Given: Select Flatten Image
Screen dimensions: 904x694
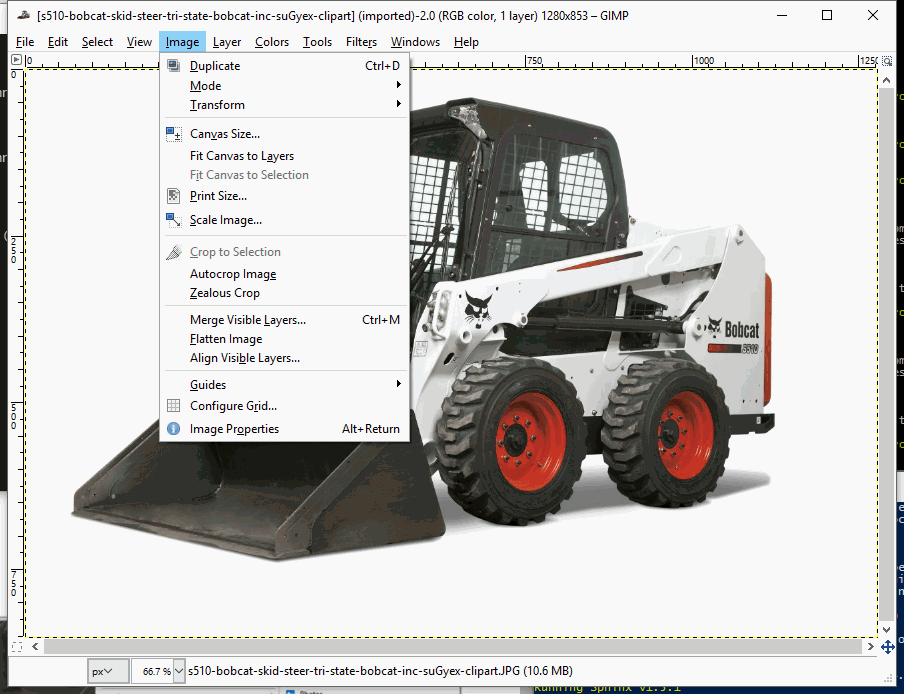Looking at the screenshot, I should pos(285,339).
